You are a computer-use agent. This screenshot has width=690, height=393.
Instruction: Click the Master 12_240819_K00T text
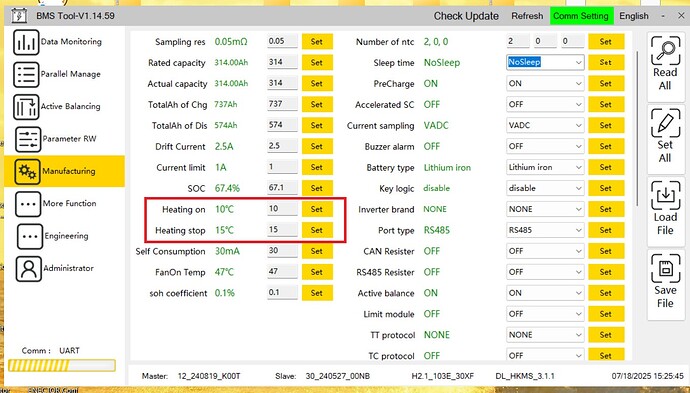191,376
